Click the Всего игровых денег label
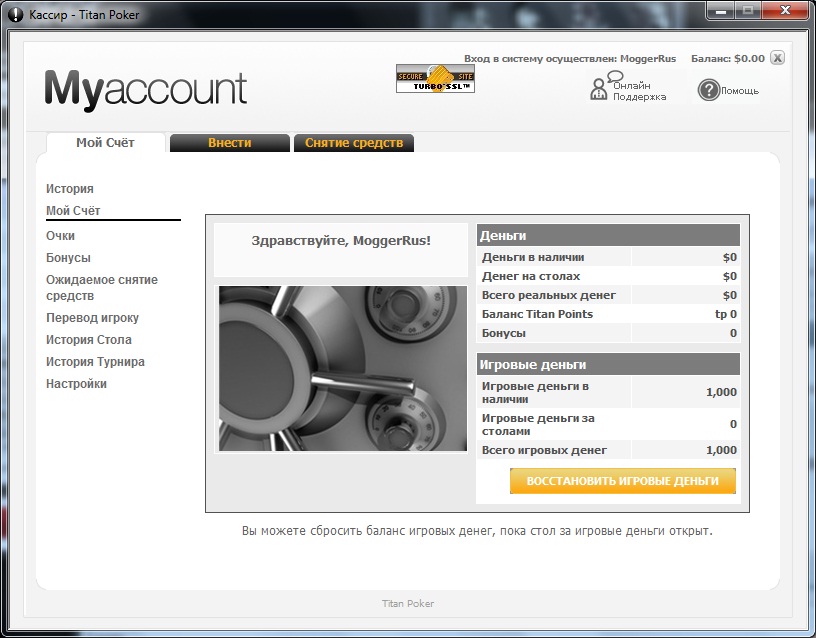The height and width of the screenshot is (638, 816). pyautogui.click(x=544, y=450)
